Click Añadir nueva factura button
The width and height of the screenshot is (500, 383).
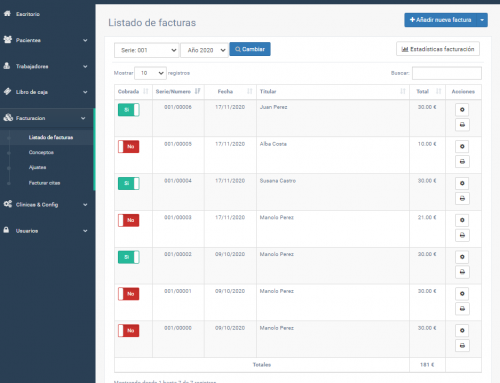(x=441, y=20)
